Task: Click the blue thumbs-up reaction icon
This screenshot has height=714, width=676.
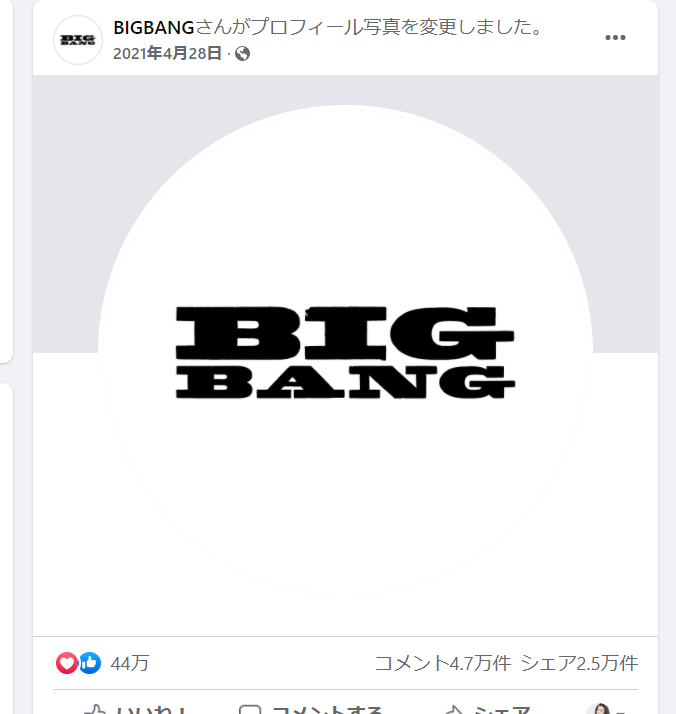Action: (90, 663)
